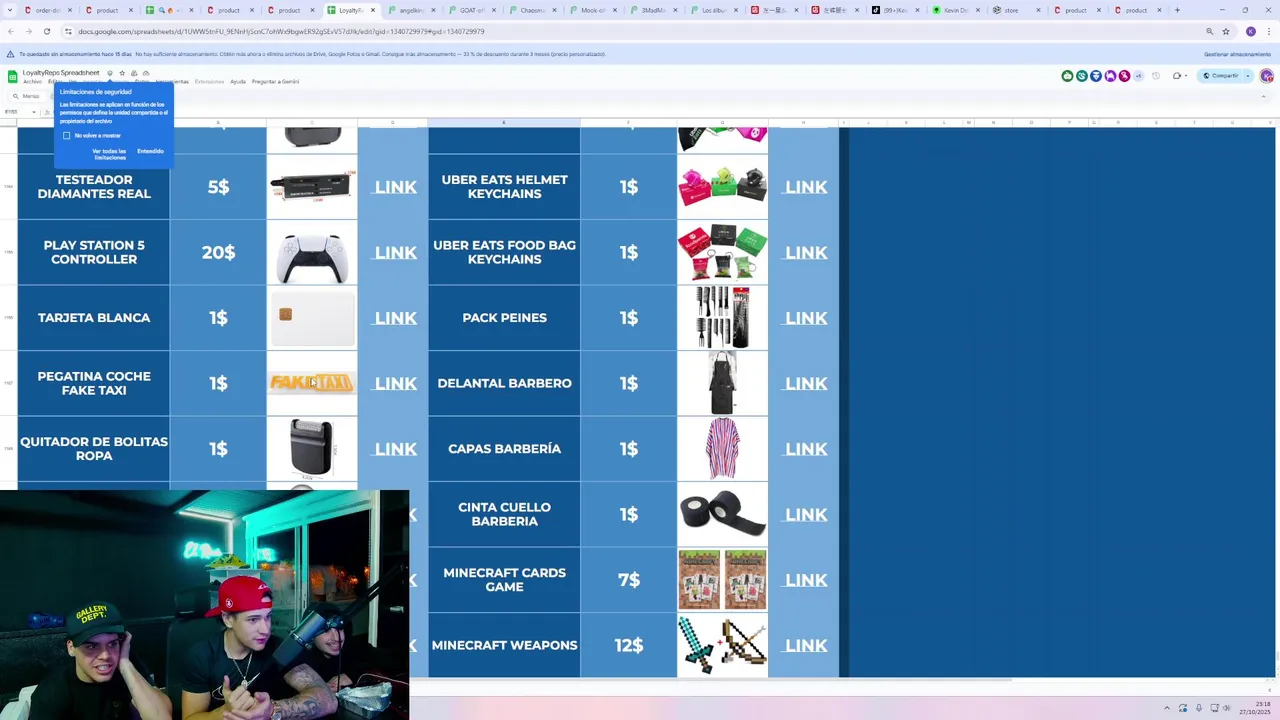
Task: Click the barber apron product image
Action: pos(722,383)
